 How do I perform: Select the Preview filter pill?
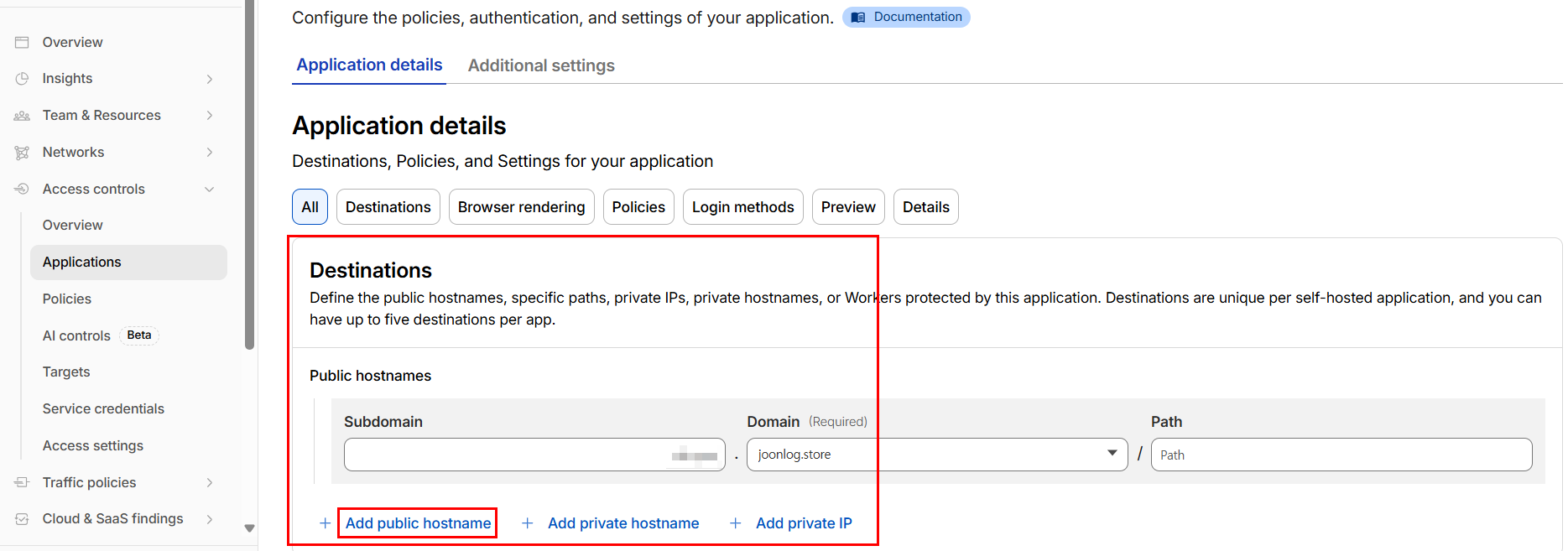[x=848, y=207]
